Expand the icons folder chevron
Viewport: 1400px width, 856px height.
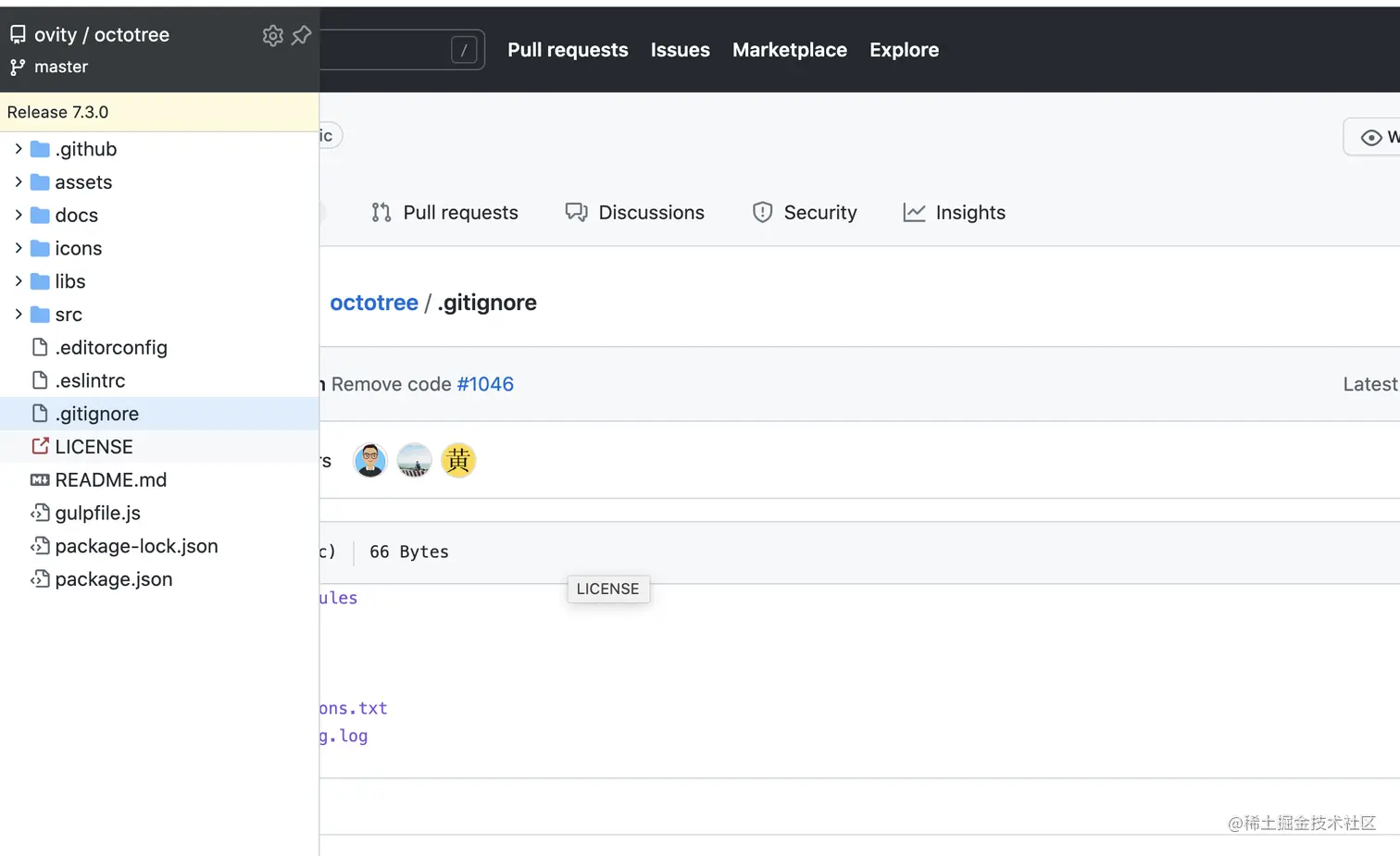(19, 248)
